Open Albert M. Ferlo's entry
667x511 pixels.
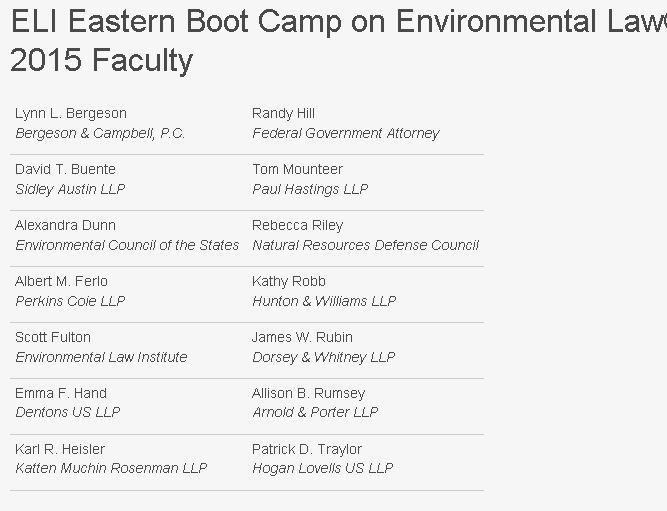(61, 281)
